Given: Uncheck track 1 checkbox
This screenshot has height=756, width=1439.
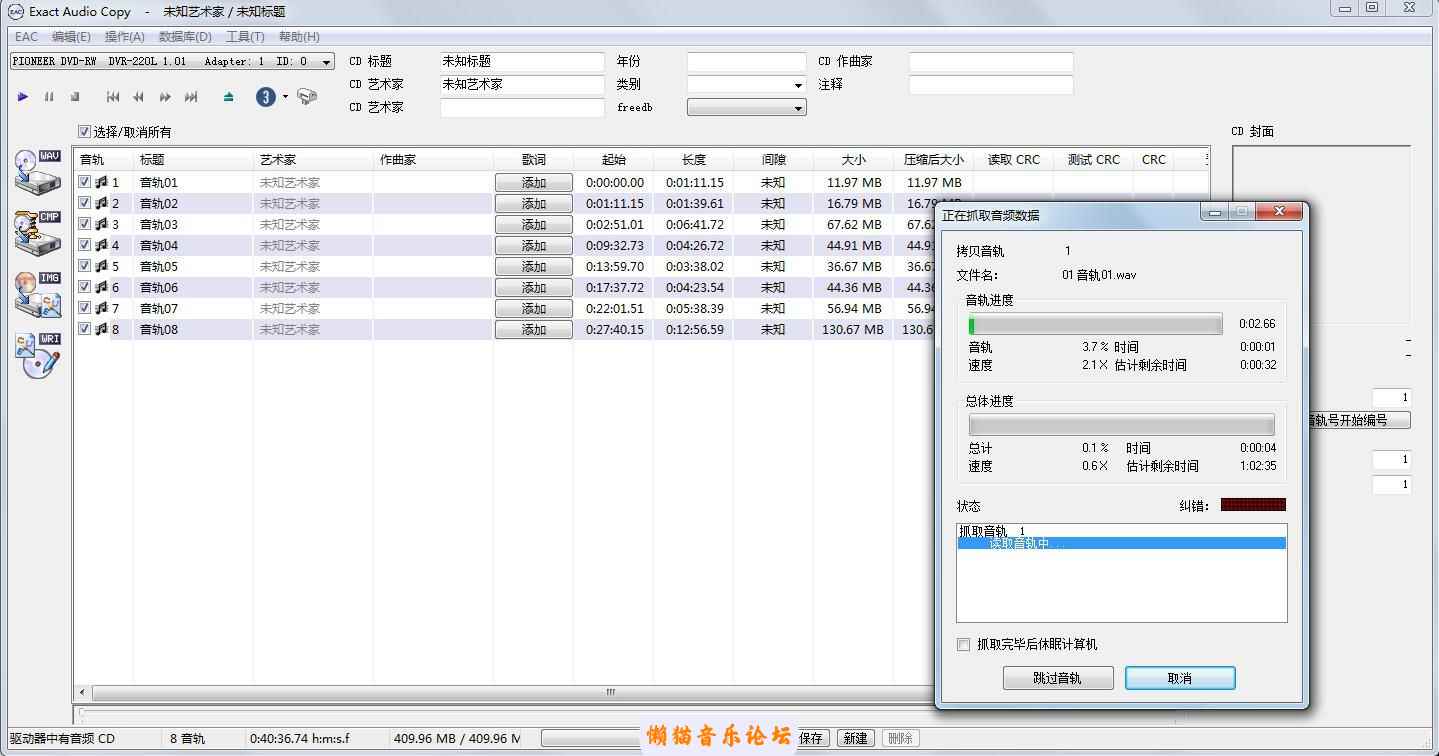Looking at the screenshot, I should (x=85, y=182).
